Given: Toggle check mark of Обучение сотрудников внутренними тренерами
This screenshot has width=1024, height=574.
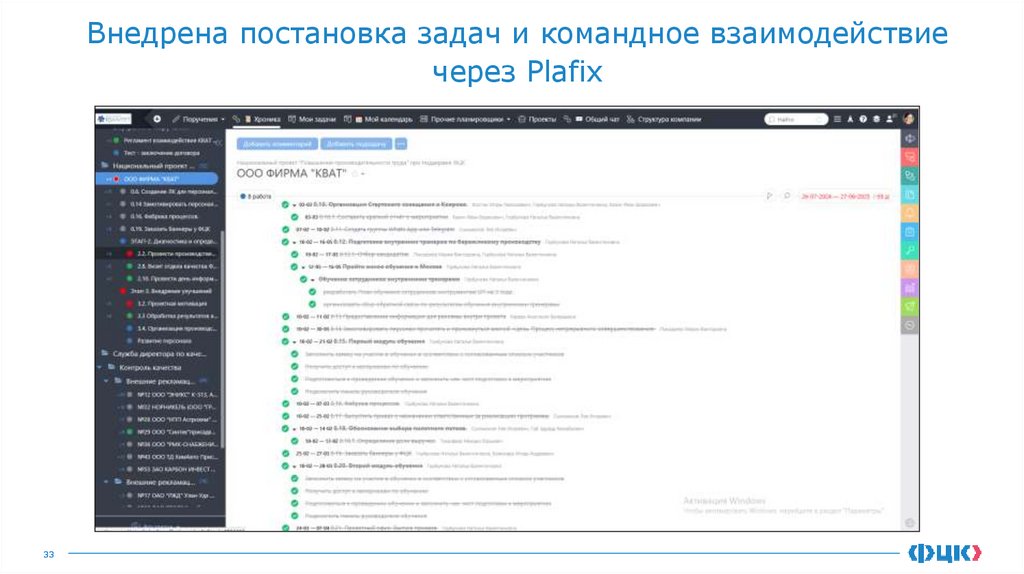Looking at the screenshot, I should coord(304,279).
